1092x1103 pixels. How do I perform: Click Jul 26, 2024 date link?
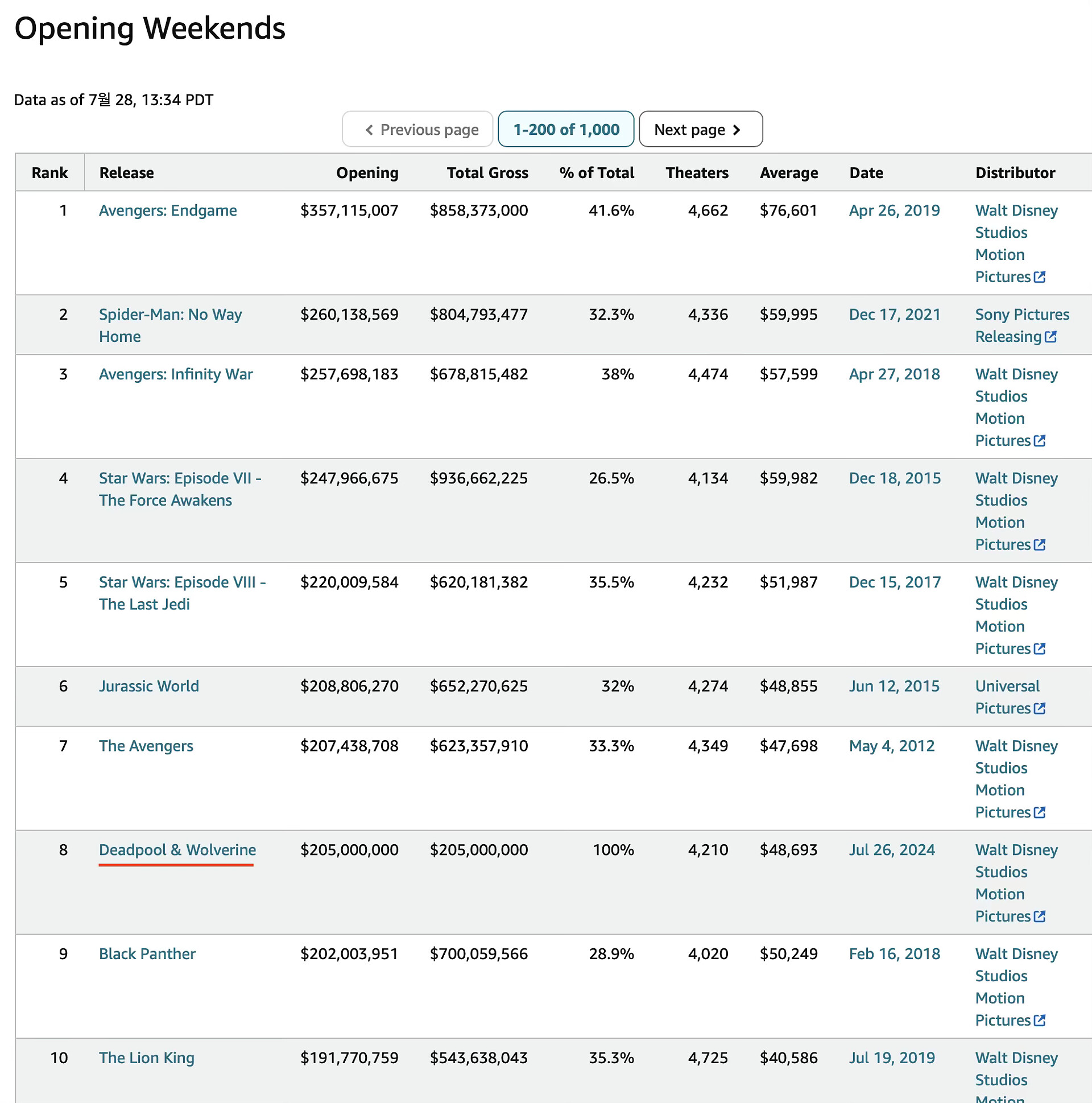click(x=892, y=850)
